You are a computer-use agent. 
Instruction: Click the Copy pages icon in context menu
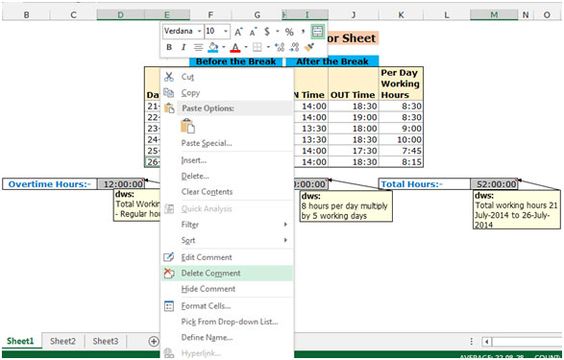coord(169,93)
